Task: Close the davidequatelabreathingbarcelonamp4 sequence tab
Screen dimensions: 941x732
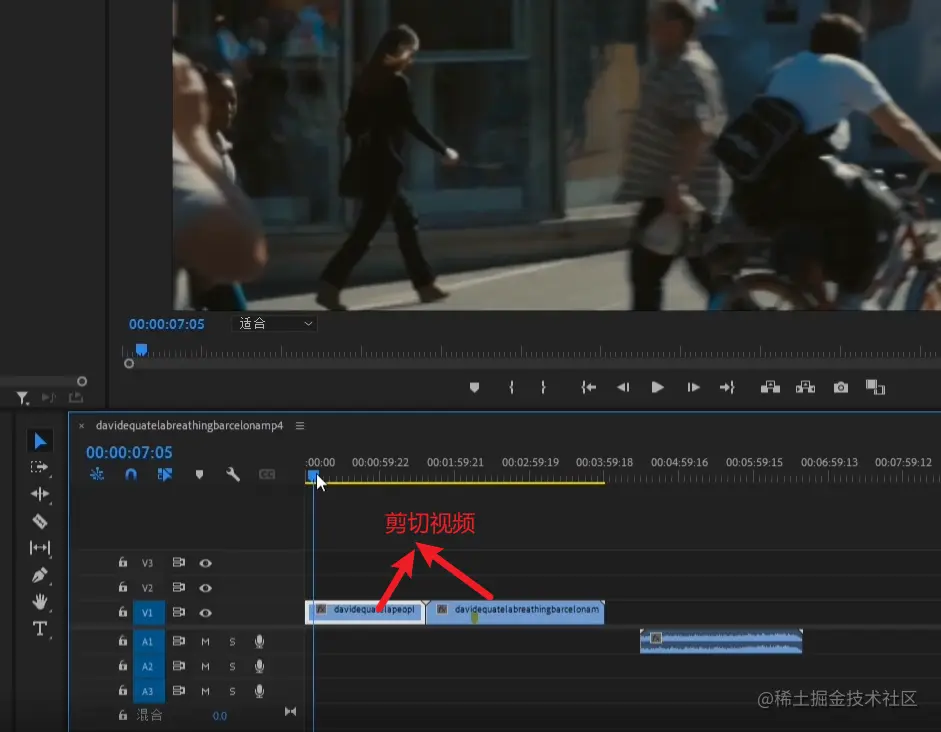Action: (x=82, y=426)
